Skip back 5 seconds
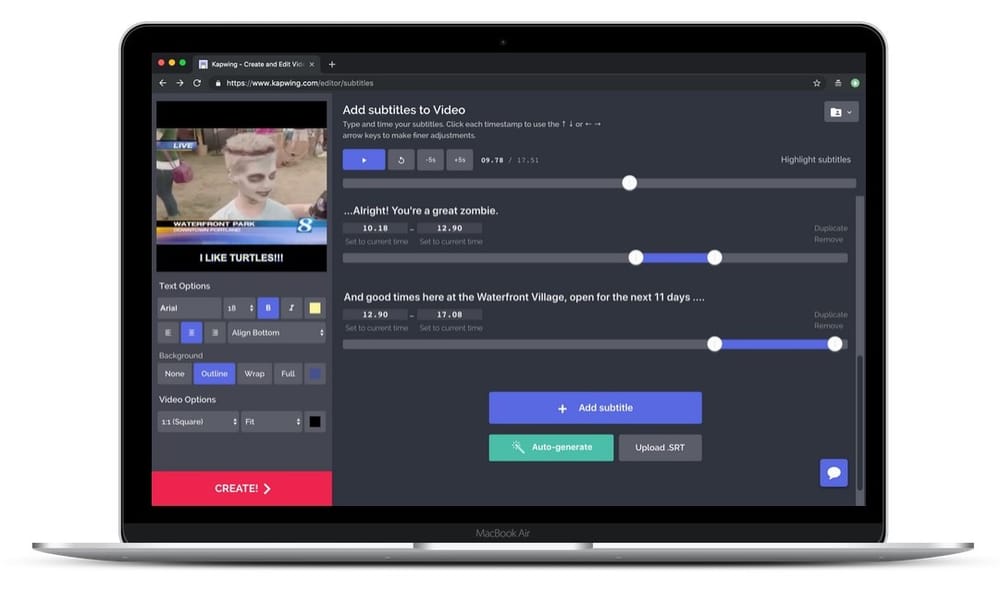Image resolution: width=1000 pixels, height=602 pixels. [430, 160]
